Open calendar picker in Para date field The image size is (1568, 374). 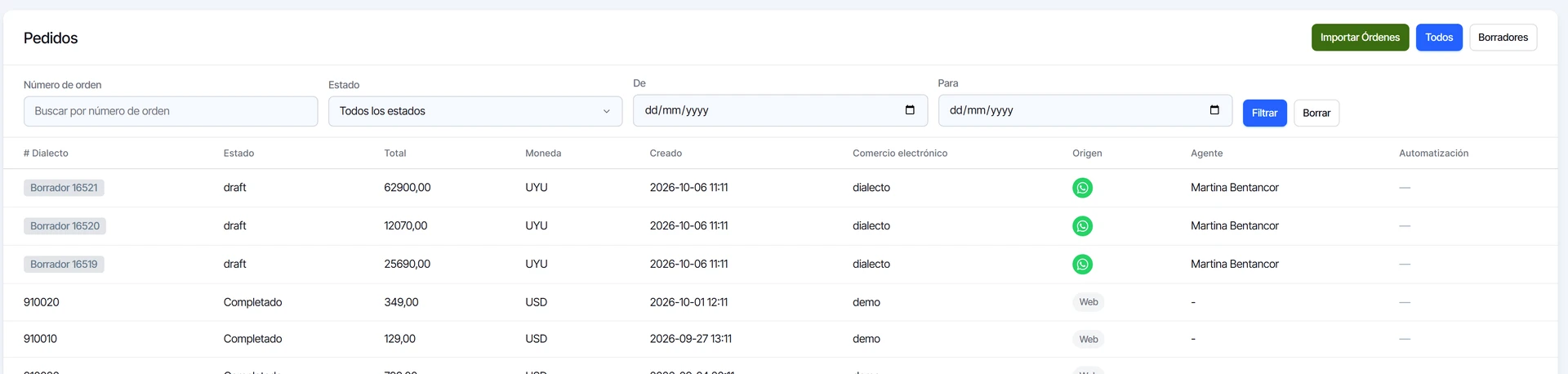pyautogui.click(x=1214, y=110)
